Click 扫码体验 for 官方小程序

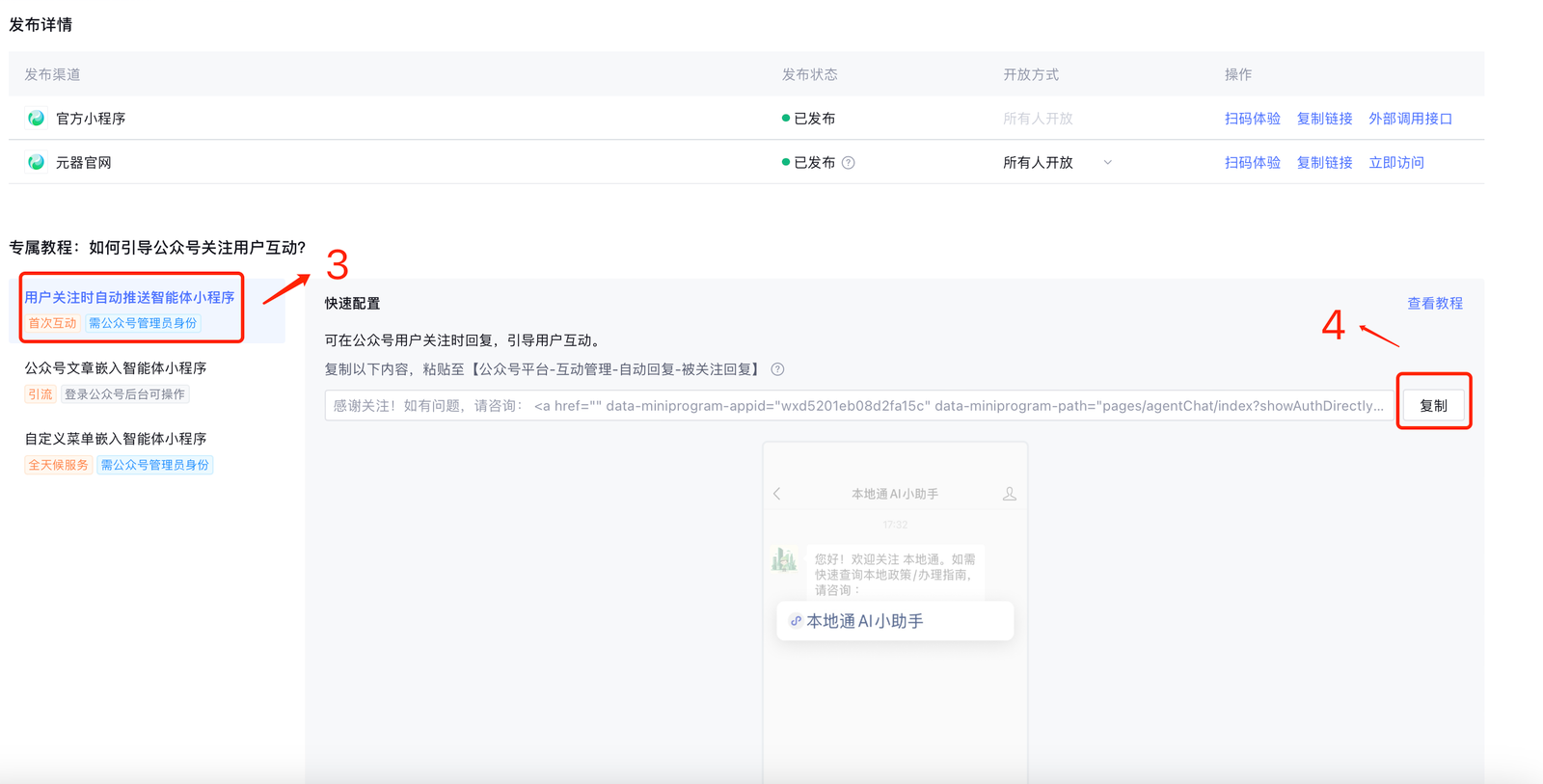[x=1252, y=119]
